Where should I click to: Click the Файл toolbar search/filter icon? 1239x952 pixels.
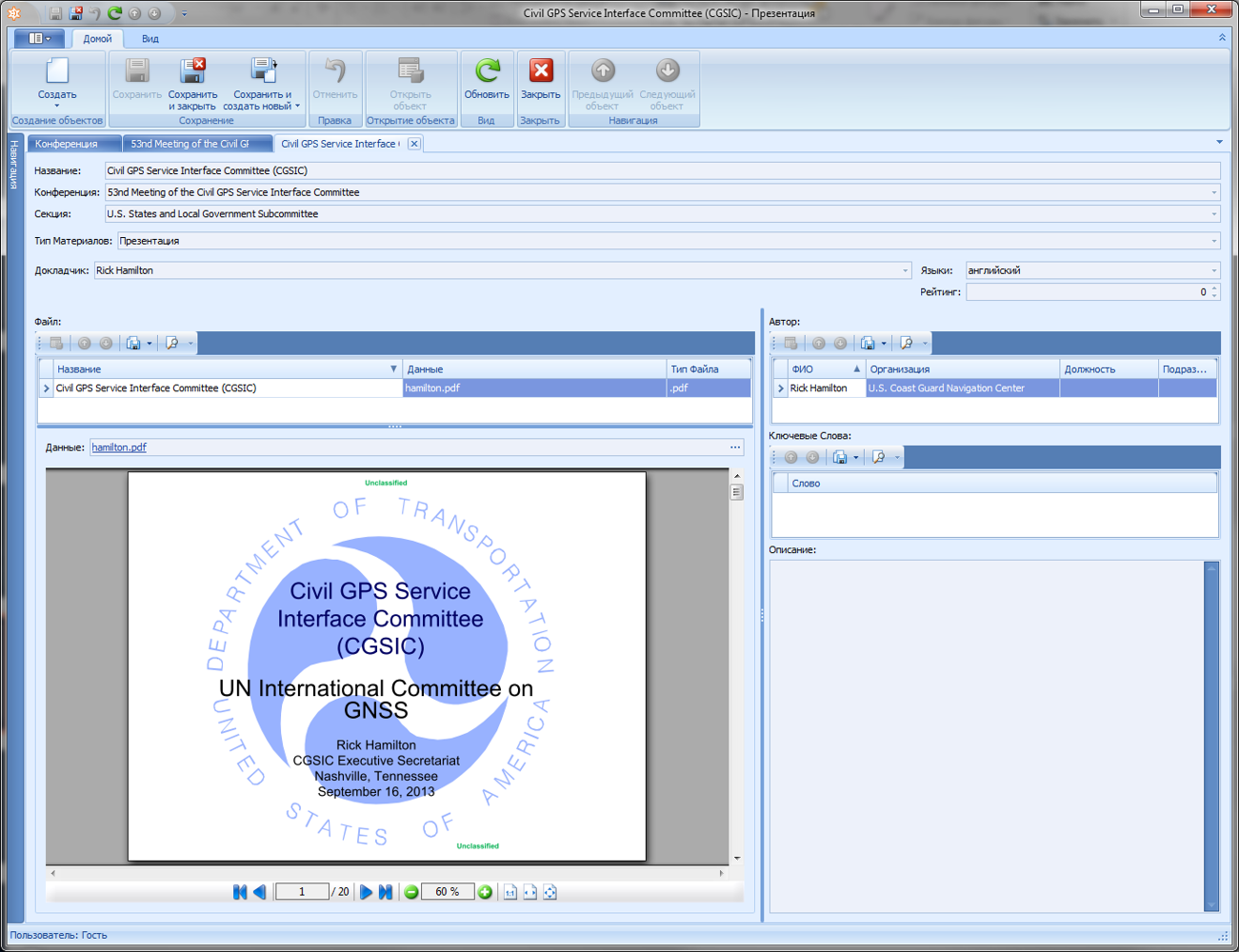point(172,343)
